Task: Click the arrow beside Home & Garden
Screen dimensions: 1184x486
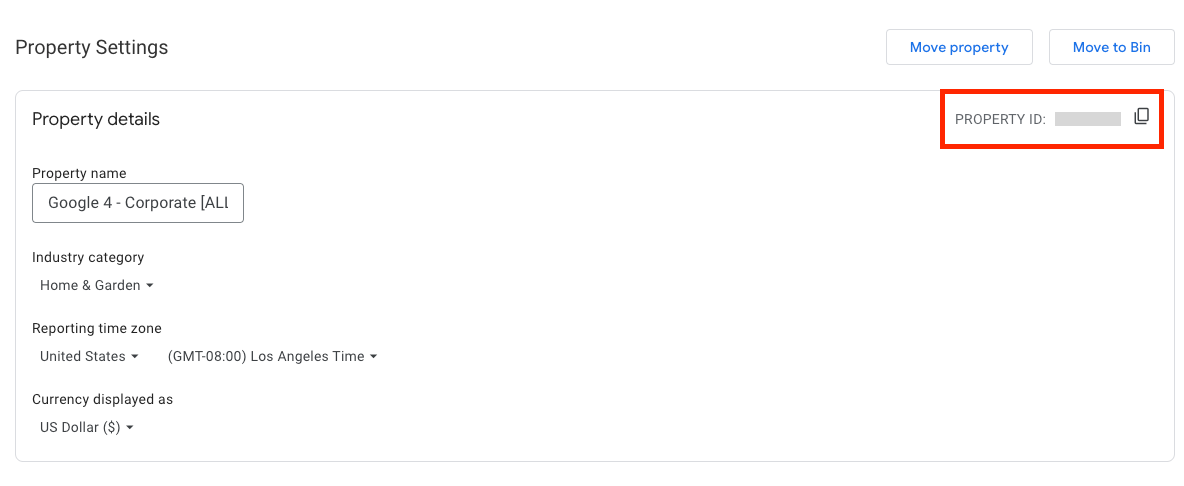Action: 150,286
